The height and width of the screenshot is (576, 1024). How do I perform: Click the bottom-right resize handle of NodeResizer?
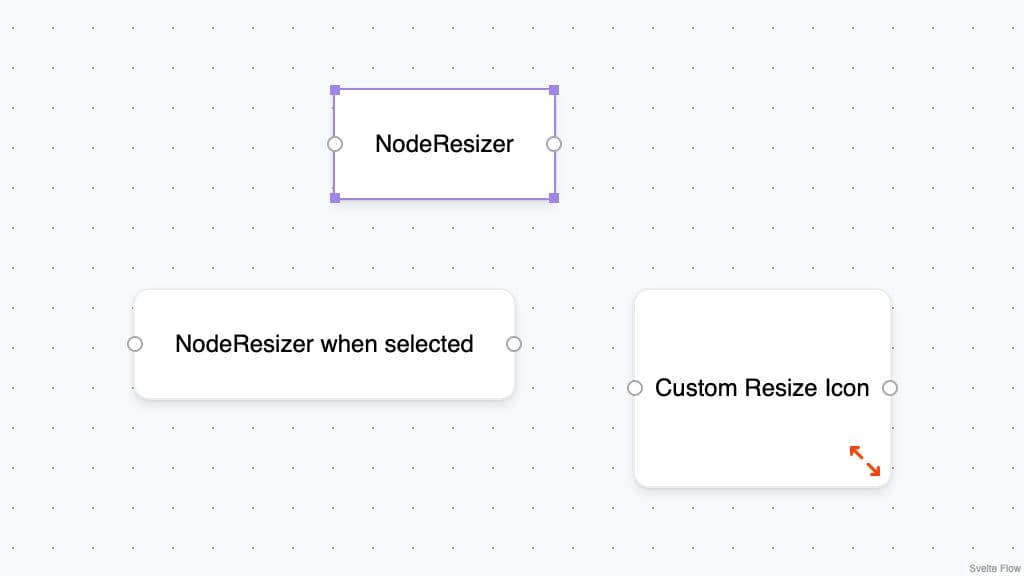[x=554, y=198]
